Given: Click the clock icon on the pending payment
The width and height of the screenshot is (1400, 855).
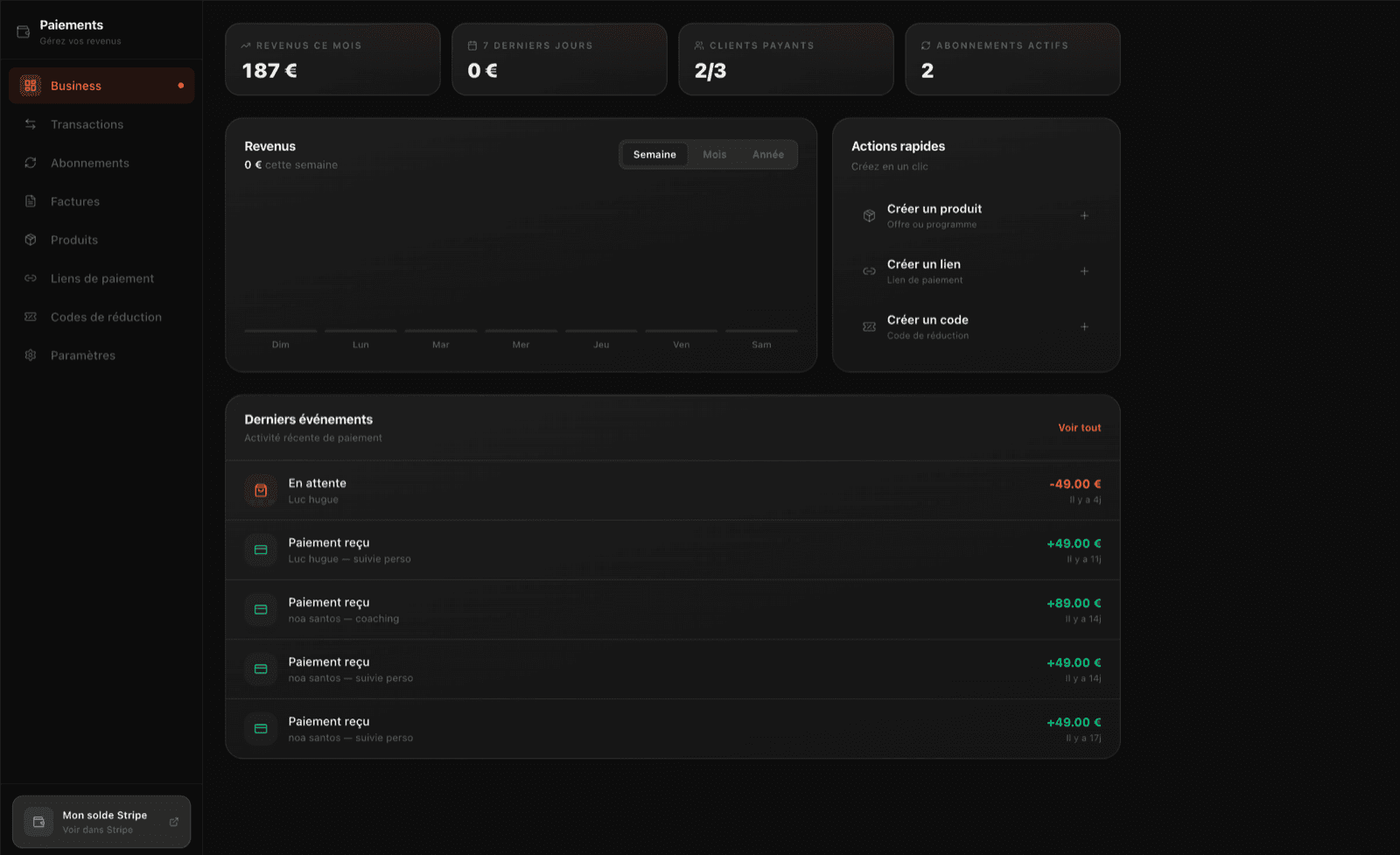Looking at the screenshot, I should click(260, 490).
